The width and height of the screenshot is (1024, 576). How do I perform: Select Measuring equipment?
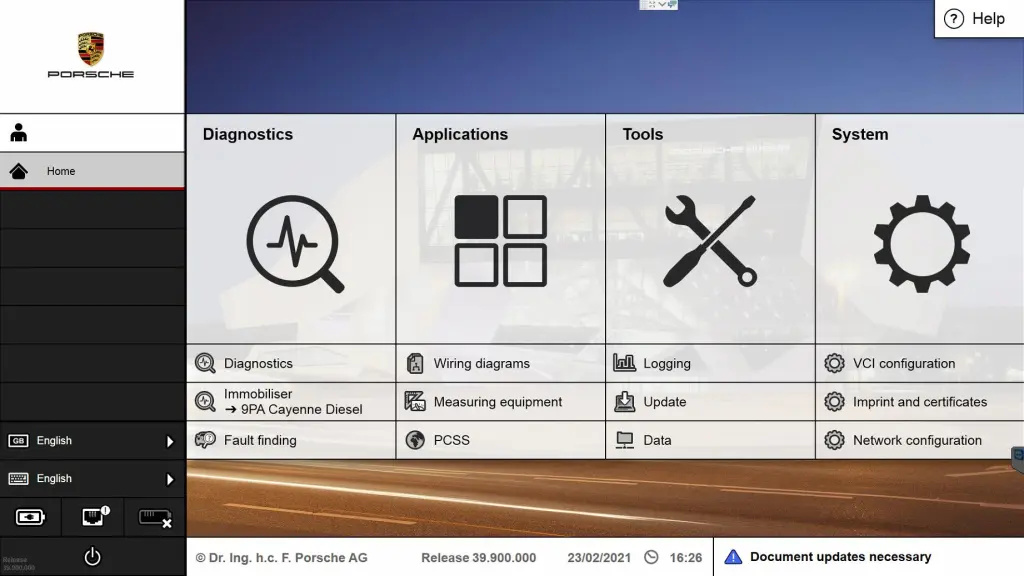497,402
